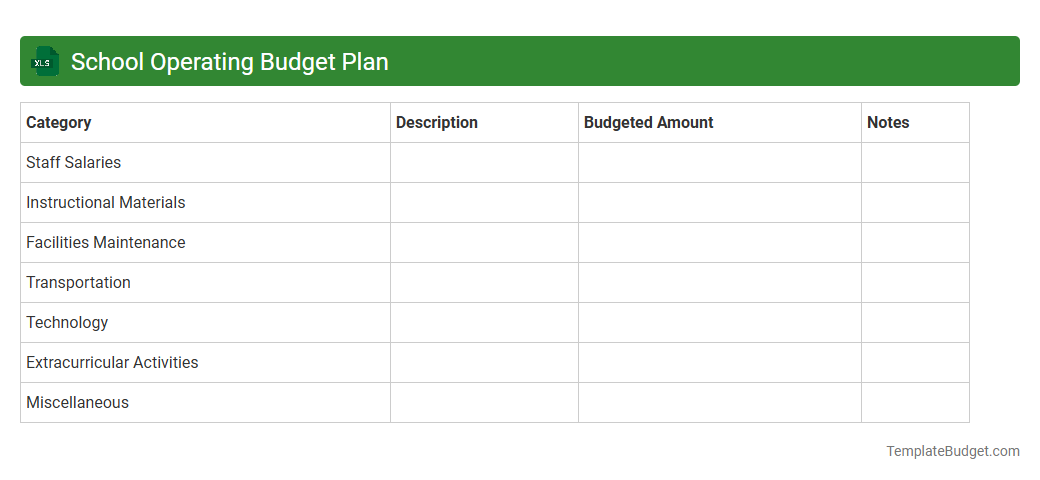This screenshot has height=480, width=1040.
Task: Click the Budgeted Amount cell for Transportation
Action: point(720,282)
